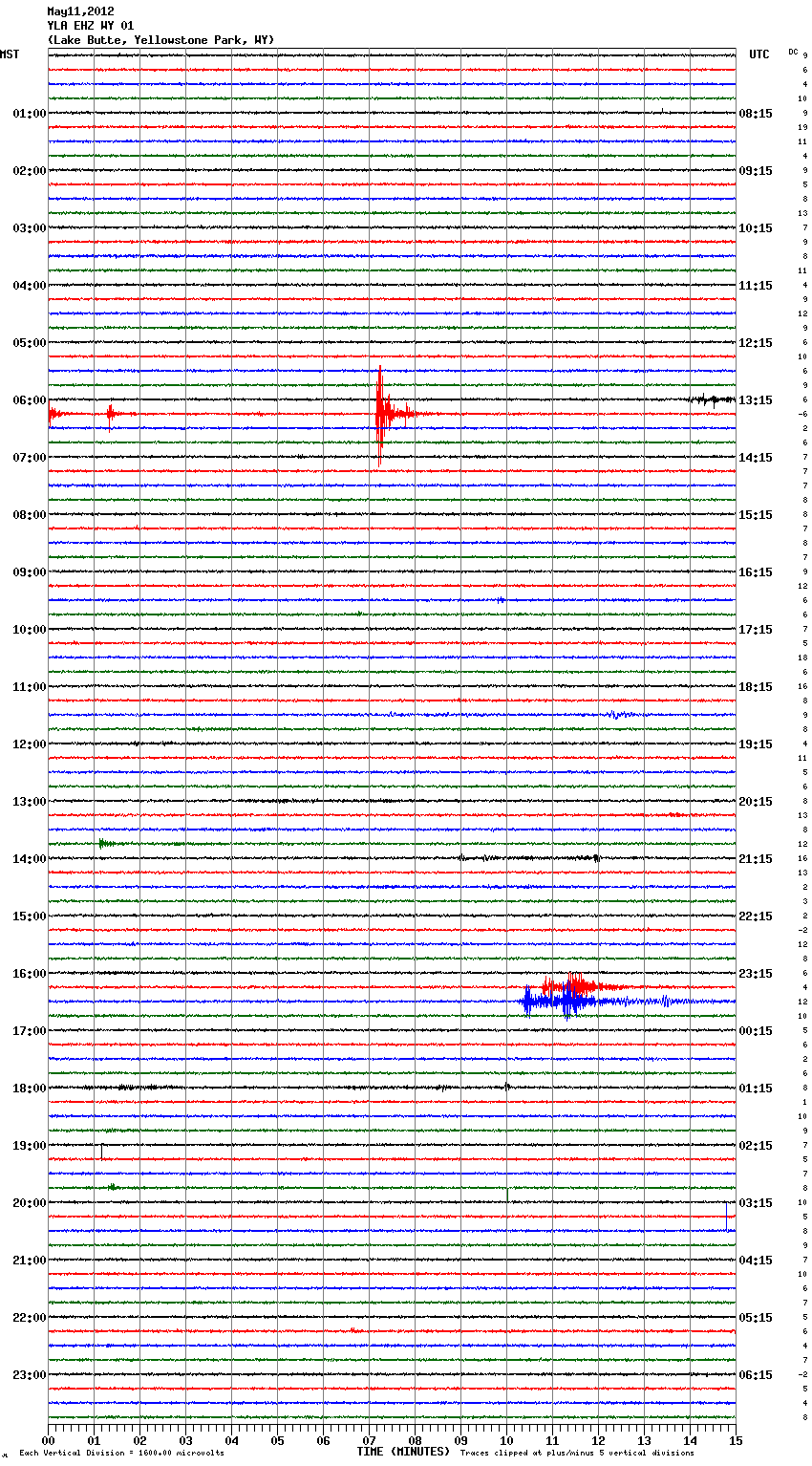Select the 04:00 MST row label
812x1466 pixels.
point(30,285)
